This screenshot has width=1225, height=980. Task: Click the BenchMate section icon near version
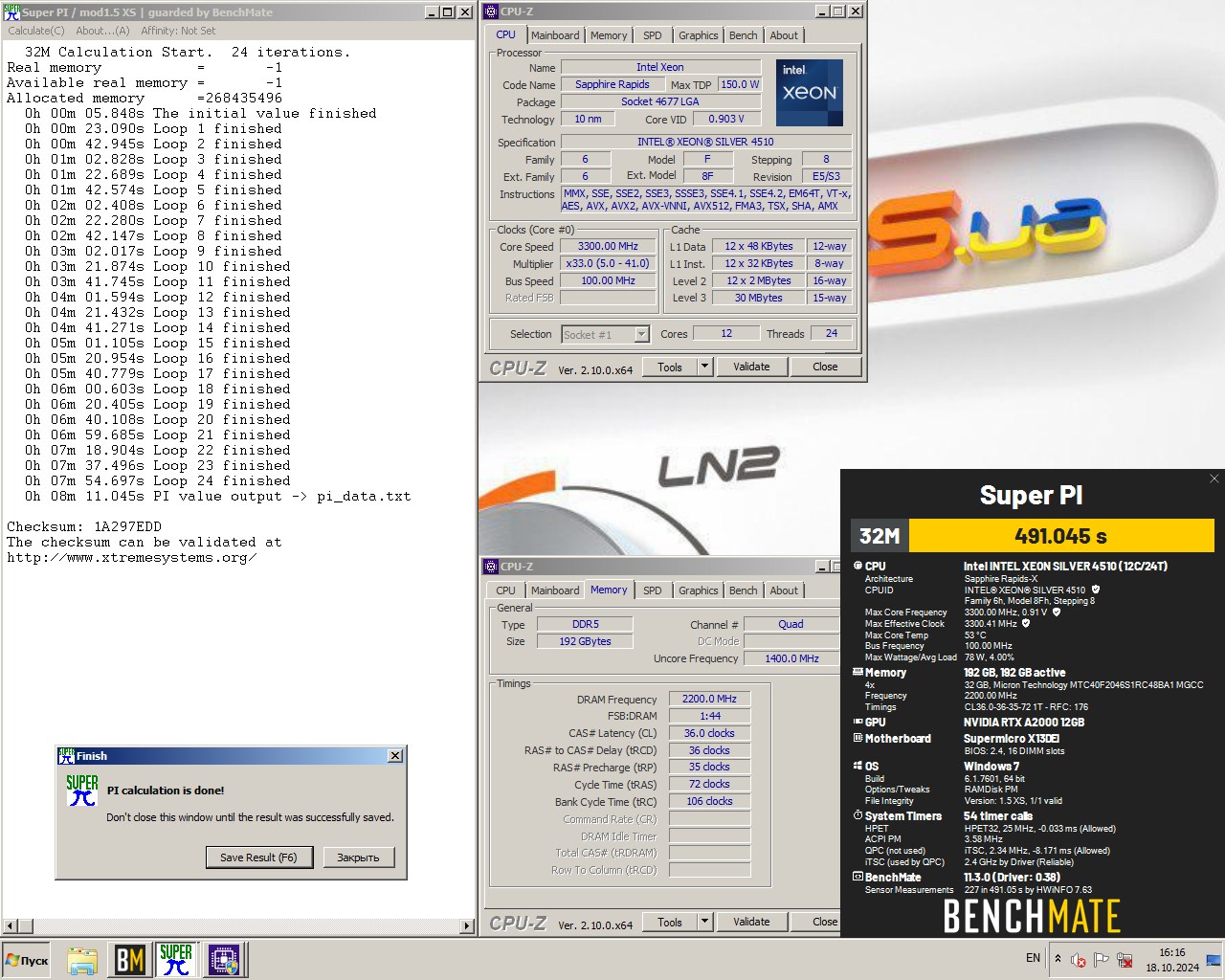point(857,876)
